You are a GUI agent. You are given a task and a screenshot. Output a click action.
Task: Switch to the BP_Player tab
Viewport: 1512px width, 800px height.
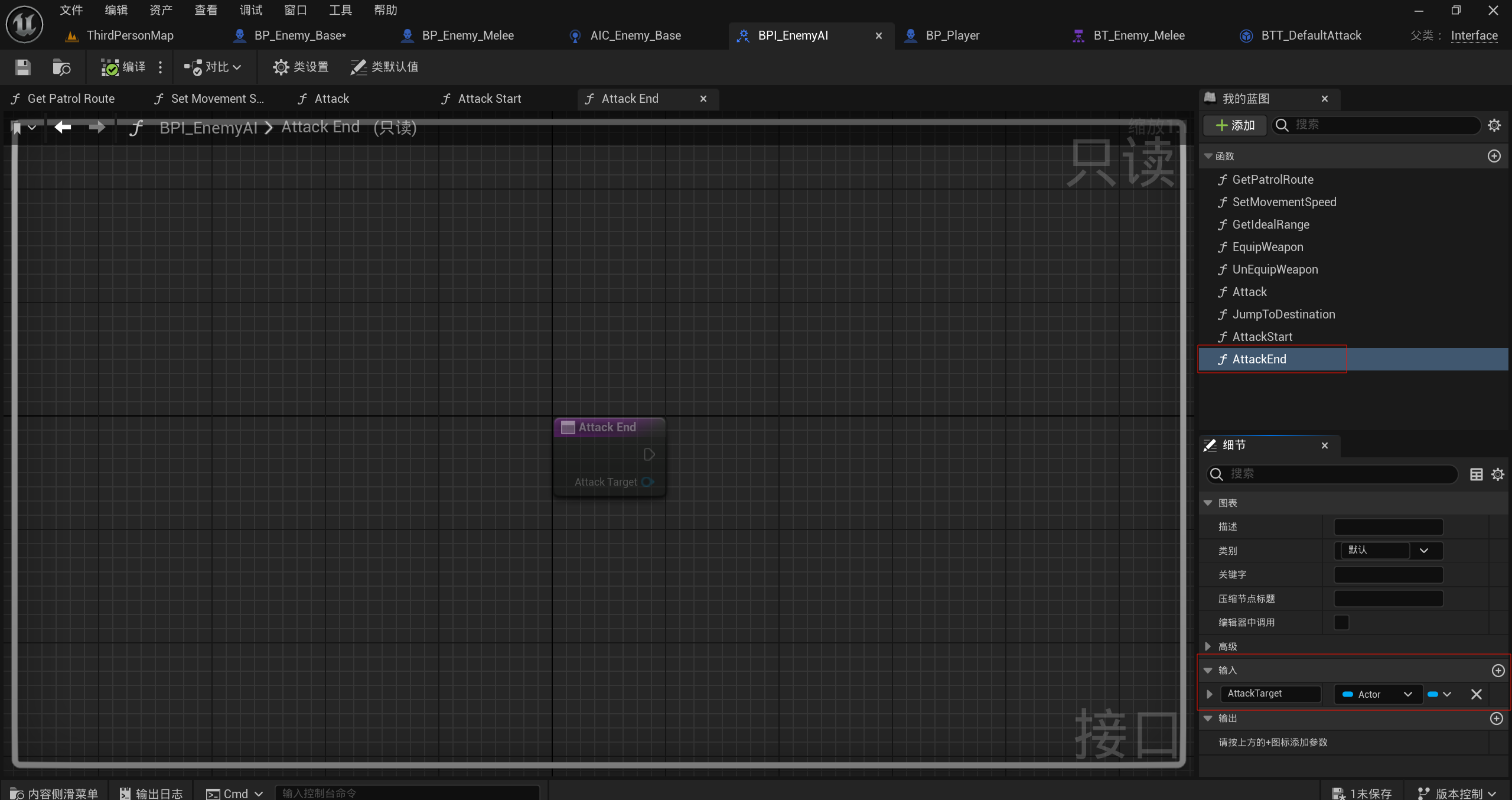click(952, 35)
